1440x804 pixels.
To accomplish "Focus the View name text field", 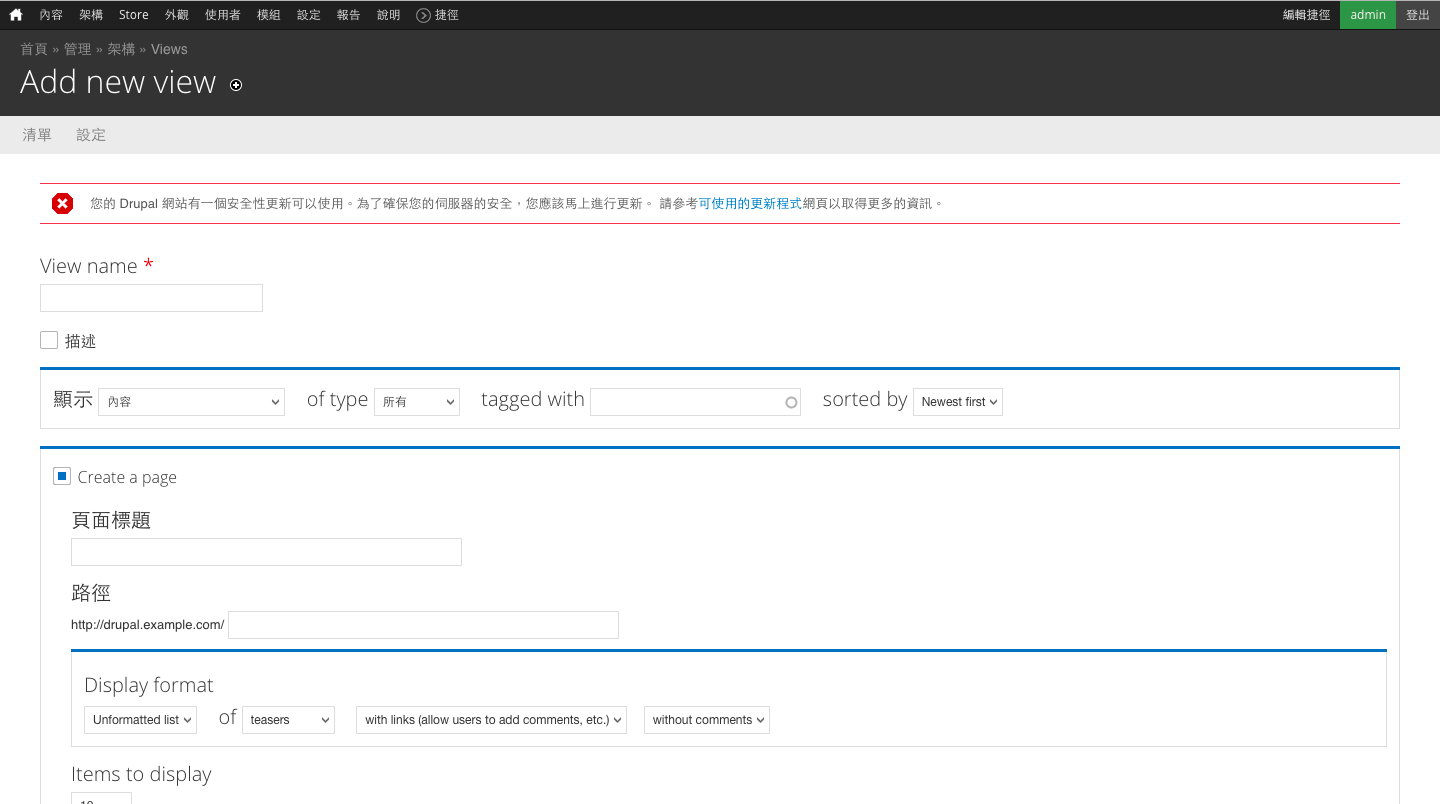I will click(151, 298).
